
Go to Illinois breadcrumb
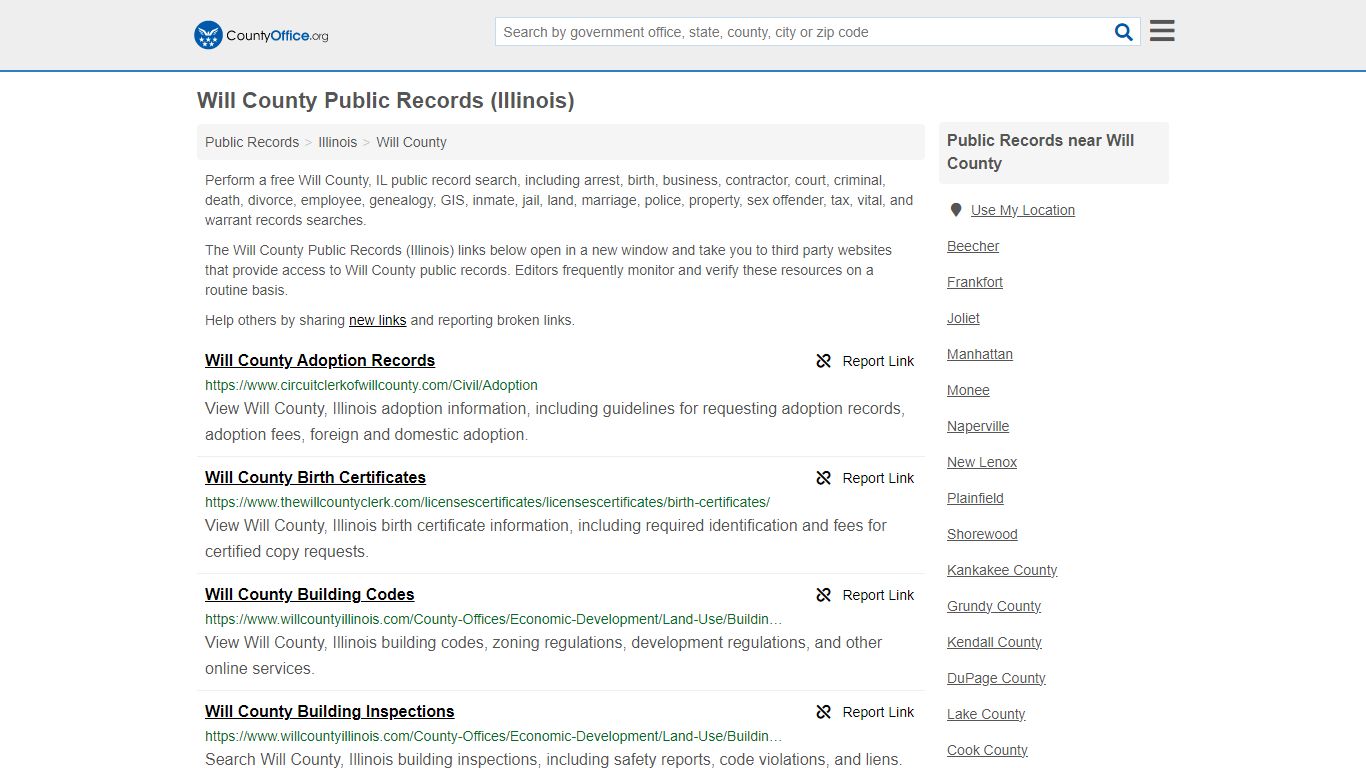coord(338,142)
